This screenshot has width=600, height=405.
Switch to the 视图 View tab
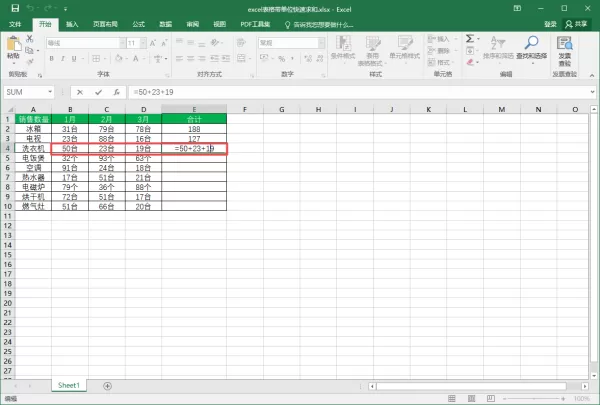pos(219,24)
